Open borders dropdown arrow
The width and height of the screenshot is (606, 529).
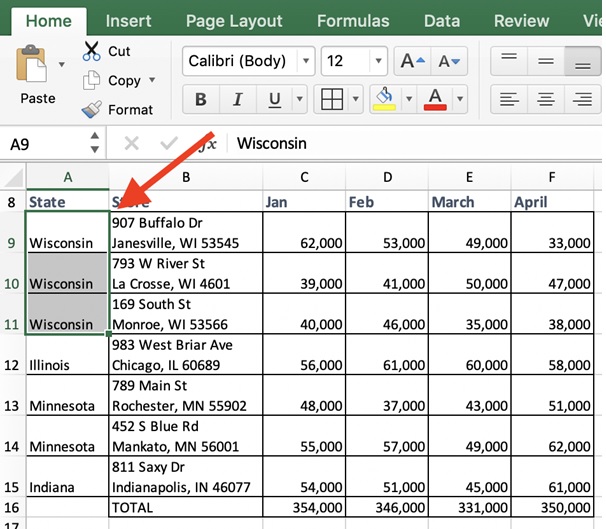pos(356,99)
